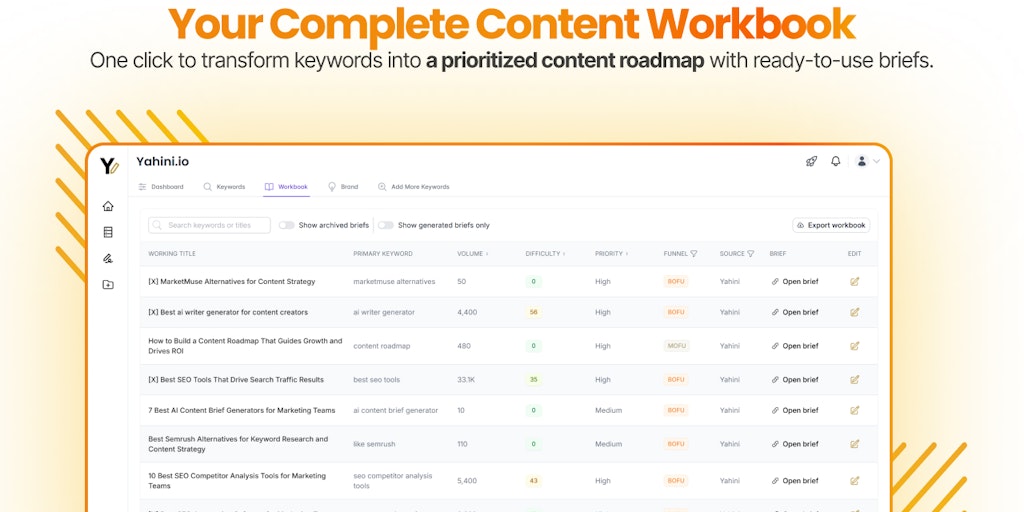Open the Brand tab
The width and height of the screenshot is (1024, 512).
coord(343,187)
